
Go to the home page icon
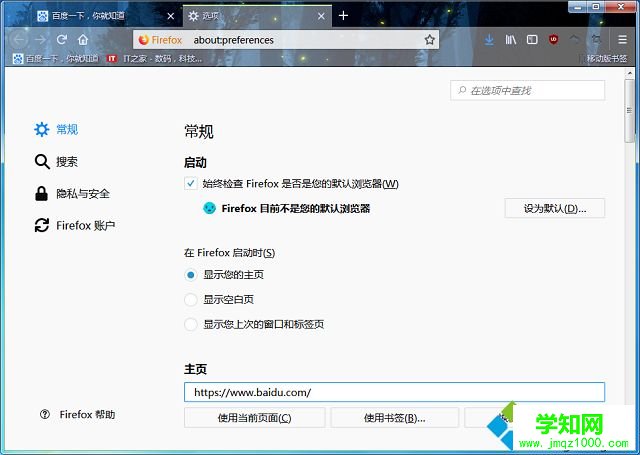(83, 40)
